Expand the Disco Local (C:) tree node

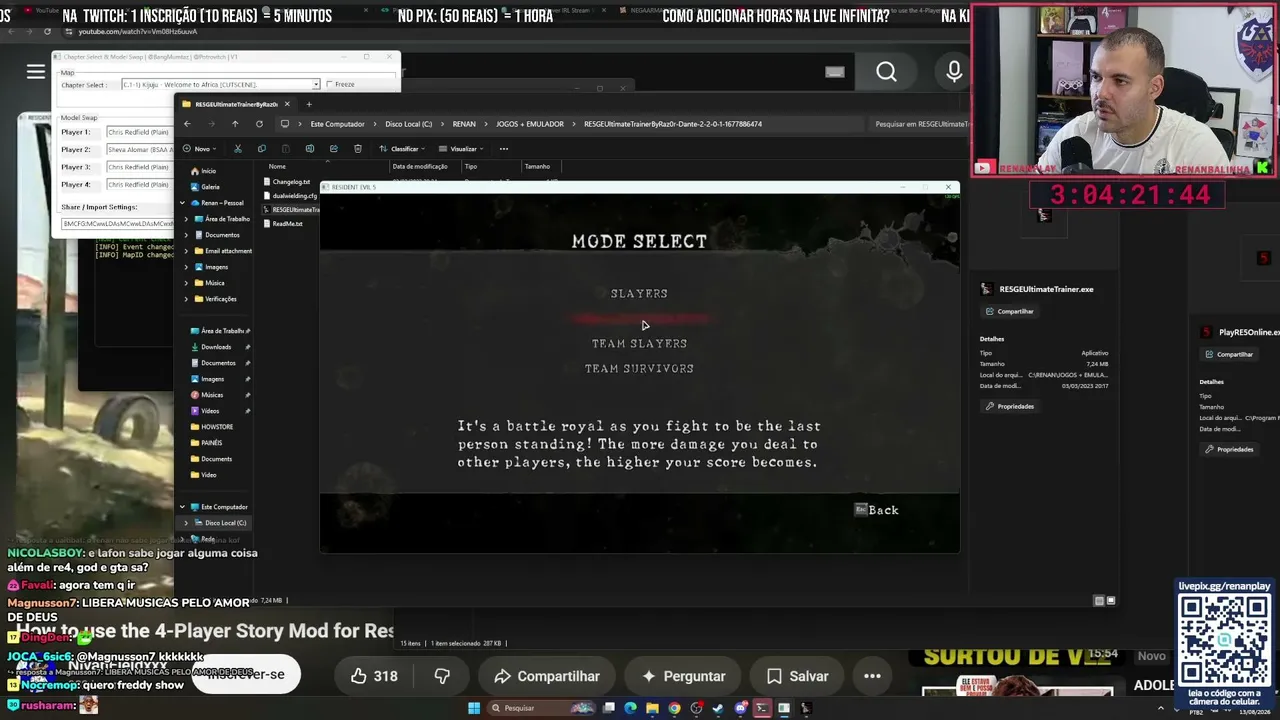pyautogui.click(x=186, y=523)
